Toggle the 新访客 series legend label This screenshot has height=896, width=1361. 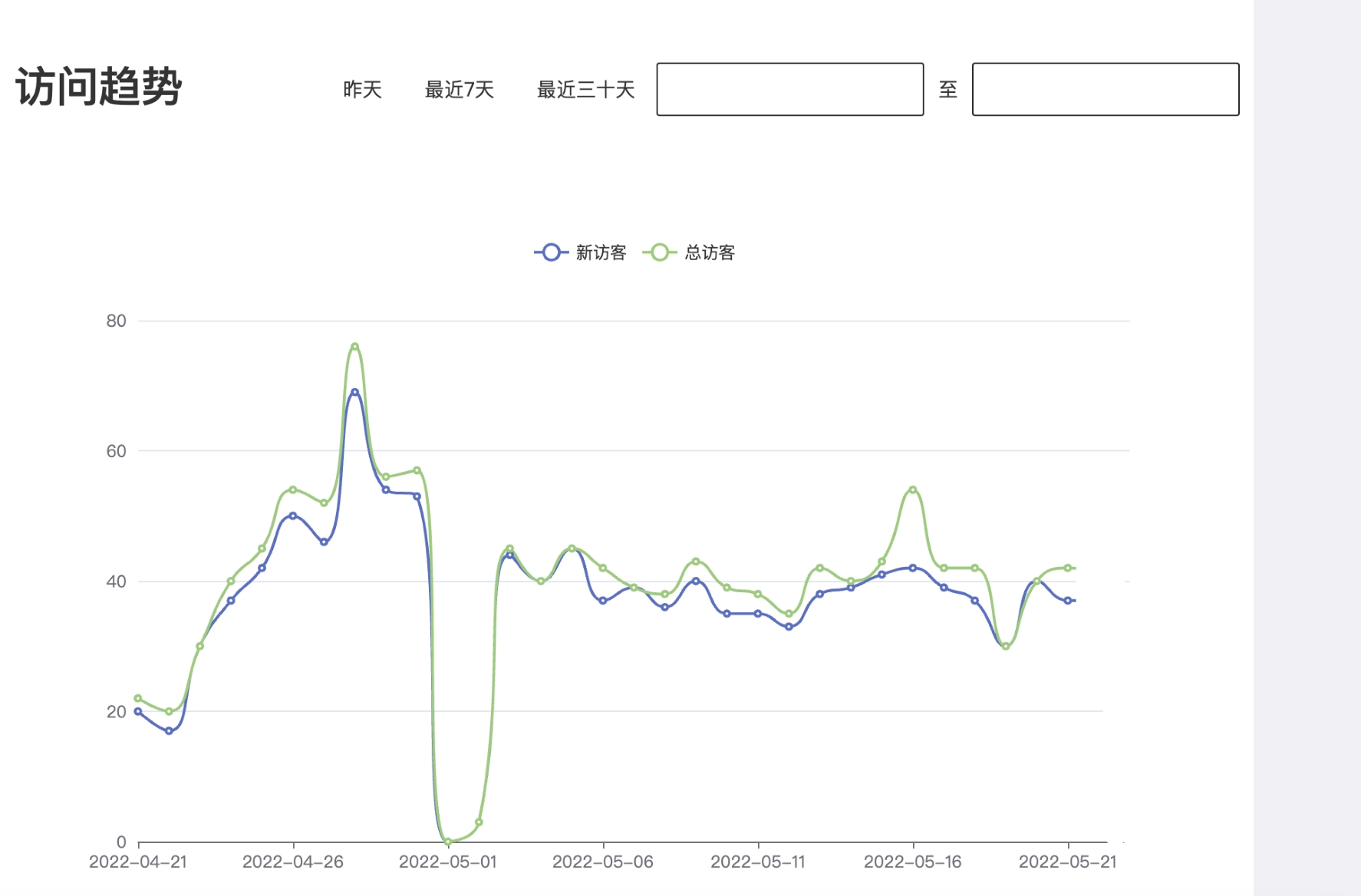(601, 252)
